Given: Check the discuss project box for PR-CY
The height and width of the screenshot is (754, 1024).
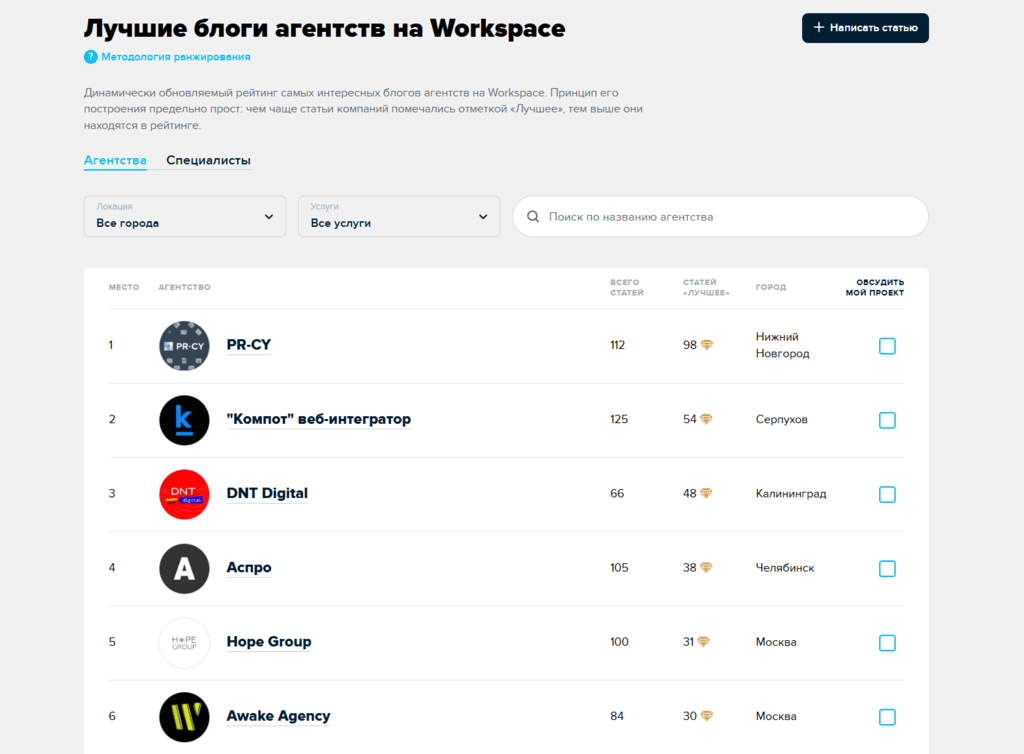Looking at the screenshot, I should tap(887, 346).
